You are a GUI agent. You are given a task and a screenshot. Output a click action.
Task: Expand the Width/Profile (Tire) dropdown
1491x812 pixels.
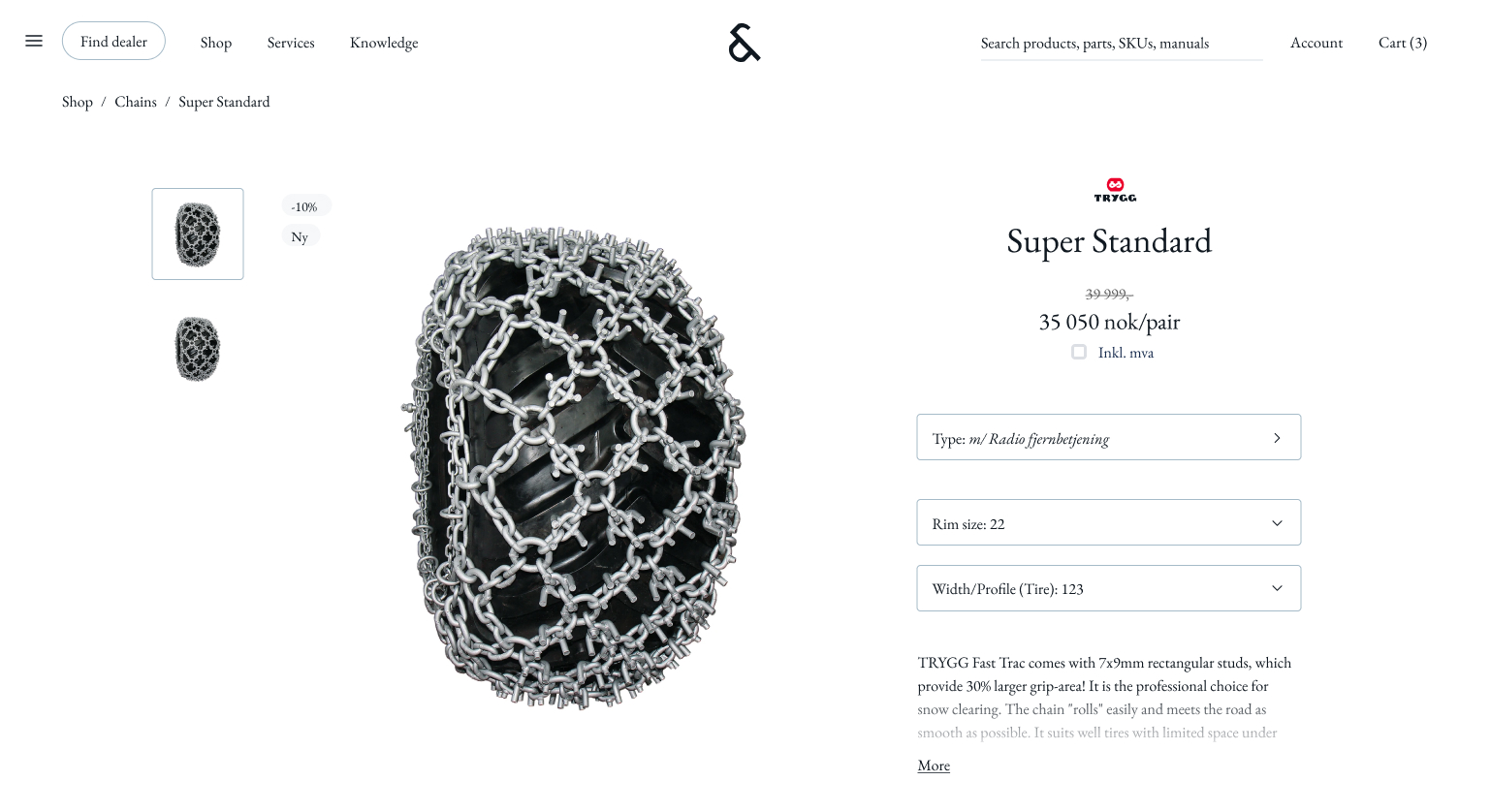(1108, 588)
